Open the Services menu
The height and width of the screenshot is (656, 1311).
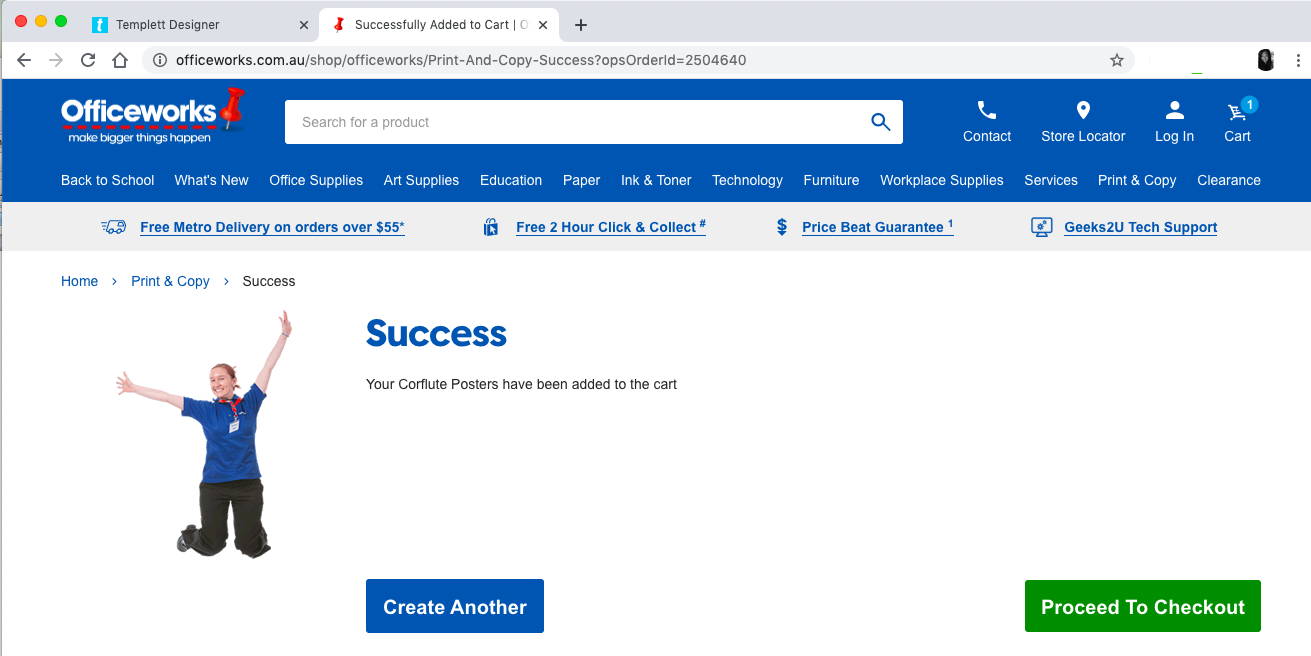[1051, 180]
